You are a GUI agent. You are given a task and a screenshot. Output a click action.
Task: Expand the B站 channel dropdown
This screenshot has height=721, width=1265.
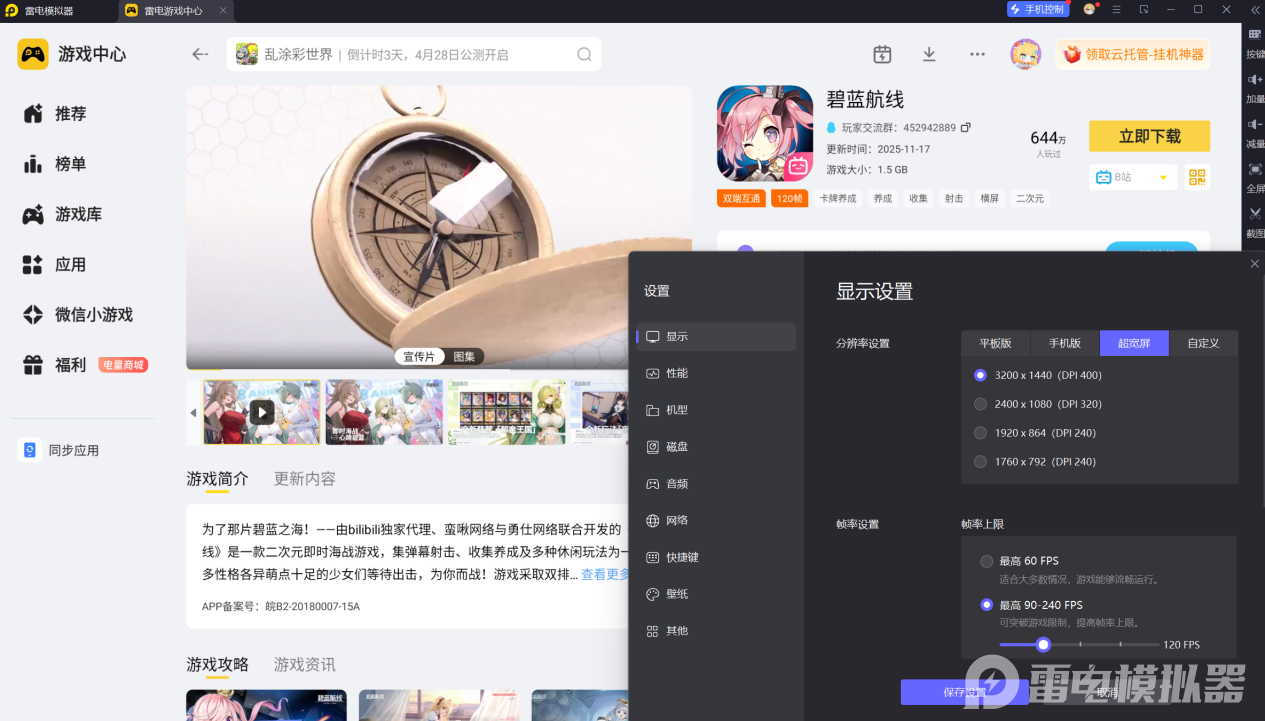click(1162, 178)
